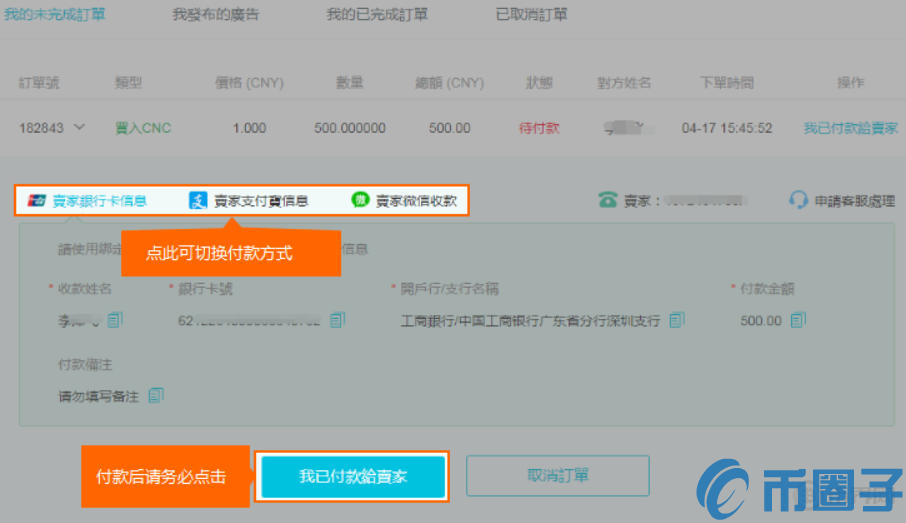
Task: Open the 已取消訂單 tab
Action: pos(531,15)
